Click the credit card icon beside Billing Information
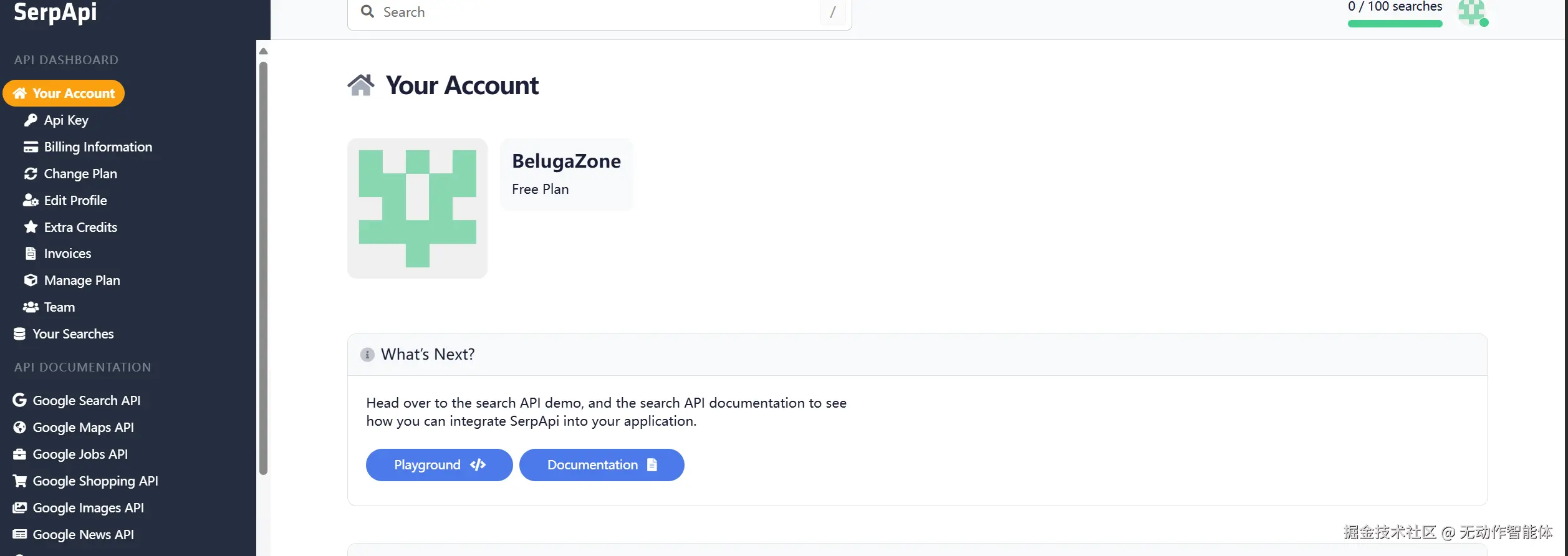This screenshot has width=1568, height=556. 31,147
